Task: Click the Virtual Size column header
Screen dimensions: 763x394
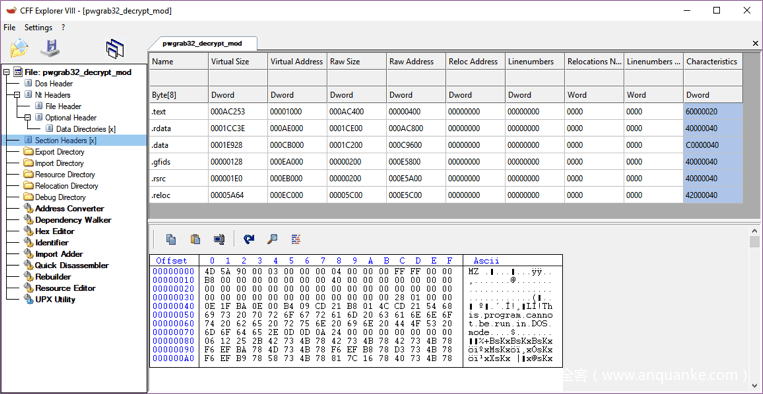Action: tap(238, 62)
